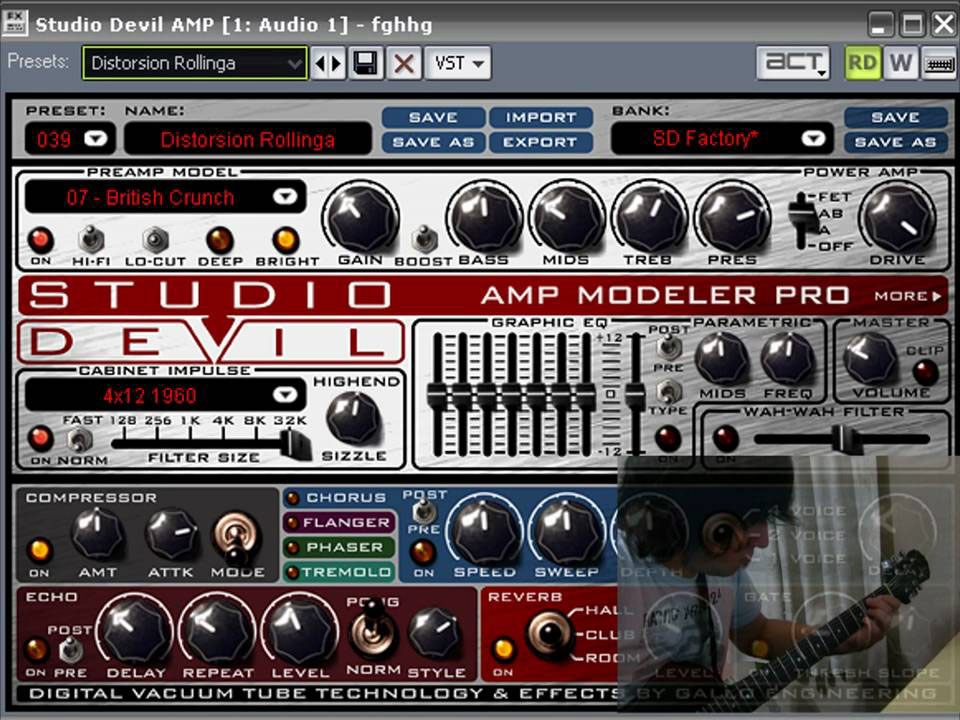Click the preset name field Distorsion Rollinga
Screen dimensions: 960x720
pos(247,139)
